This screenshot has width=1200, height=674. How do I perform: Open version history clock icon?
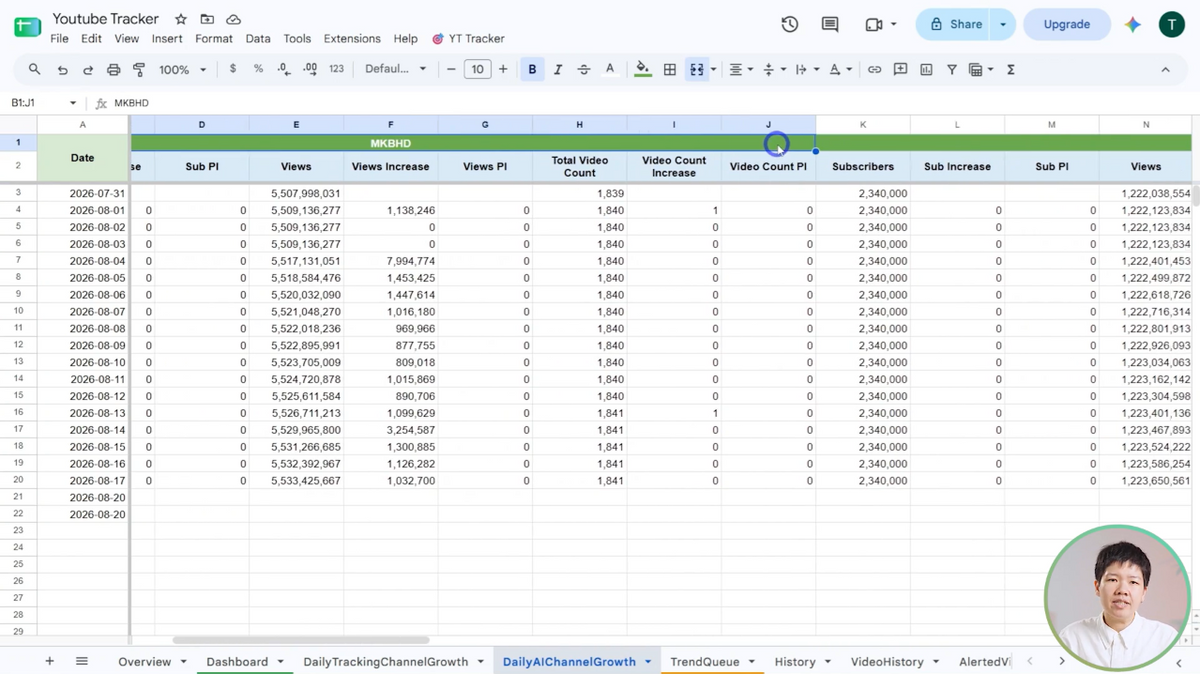point(790,24)
